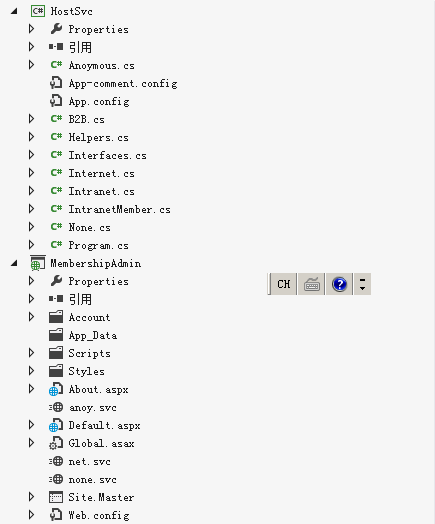
Task: Expand the Scripts folder
Action: (31, 353)
